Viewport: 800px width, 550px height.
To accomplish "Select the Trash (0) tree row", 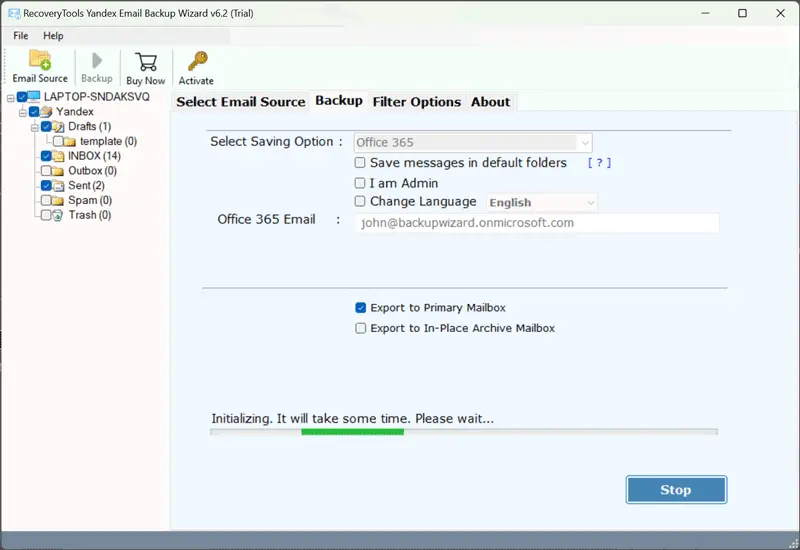I will [90, 215].
